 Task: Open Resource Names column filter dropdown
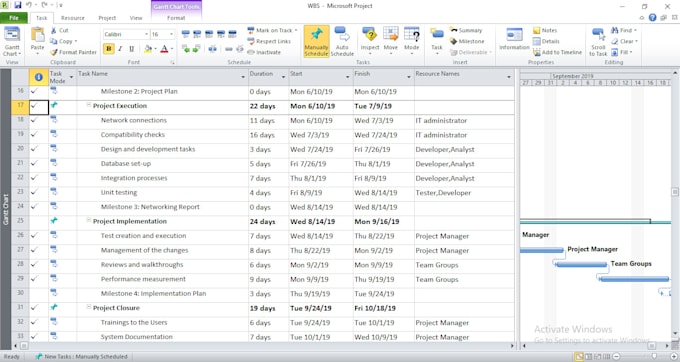tap(509, 77)
